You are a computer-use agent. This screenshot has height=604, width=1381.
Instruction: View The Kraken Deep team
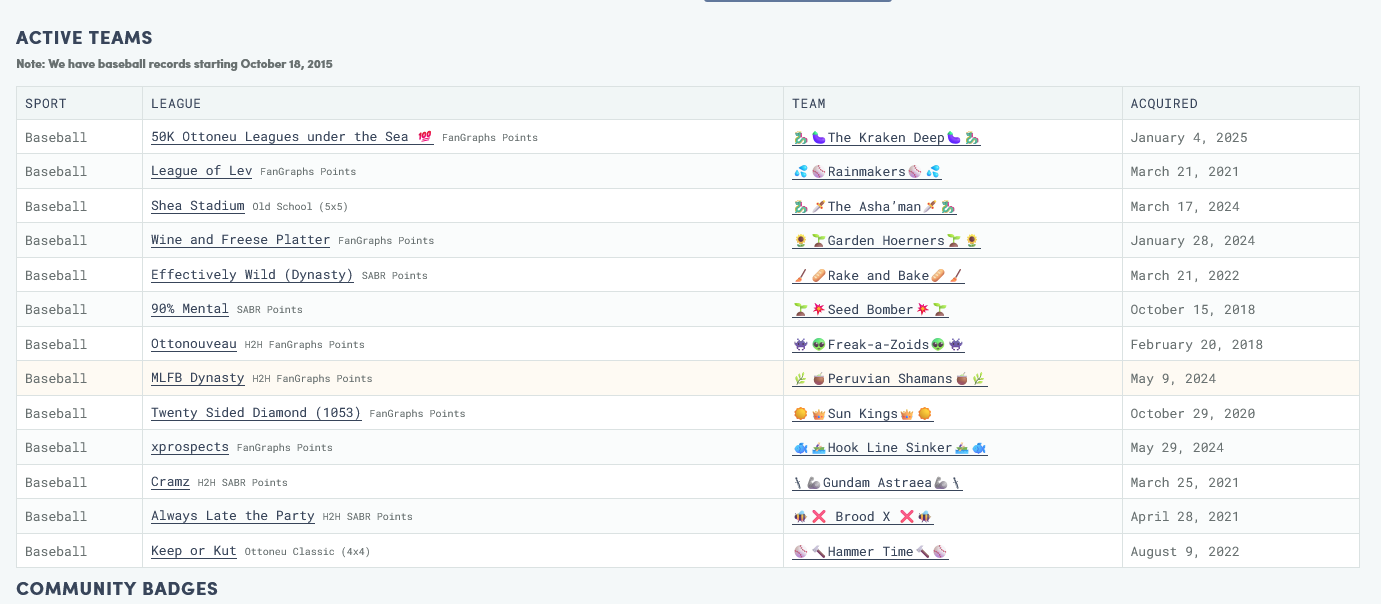point(886,138)
